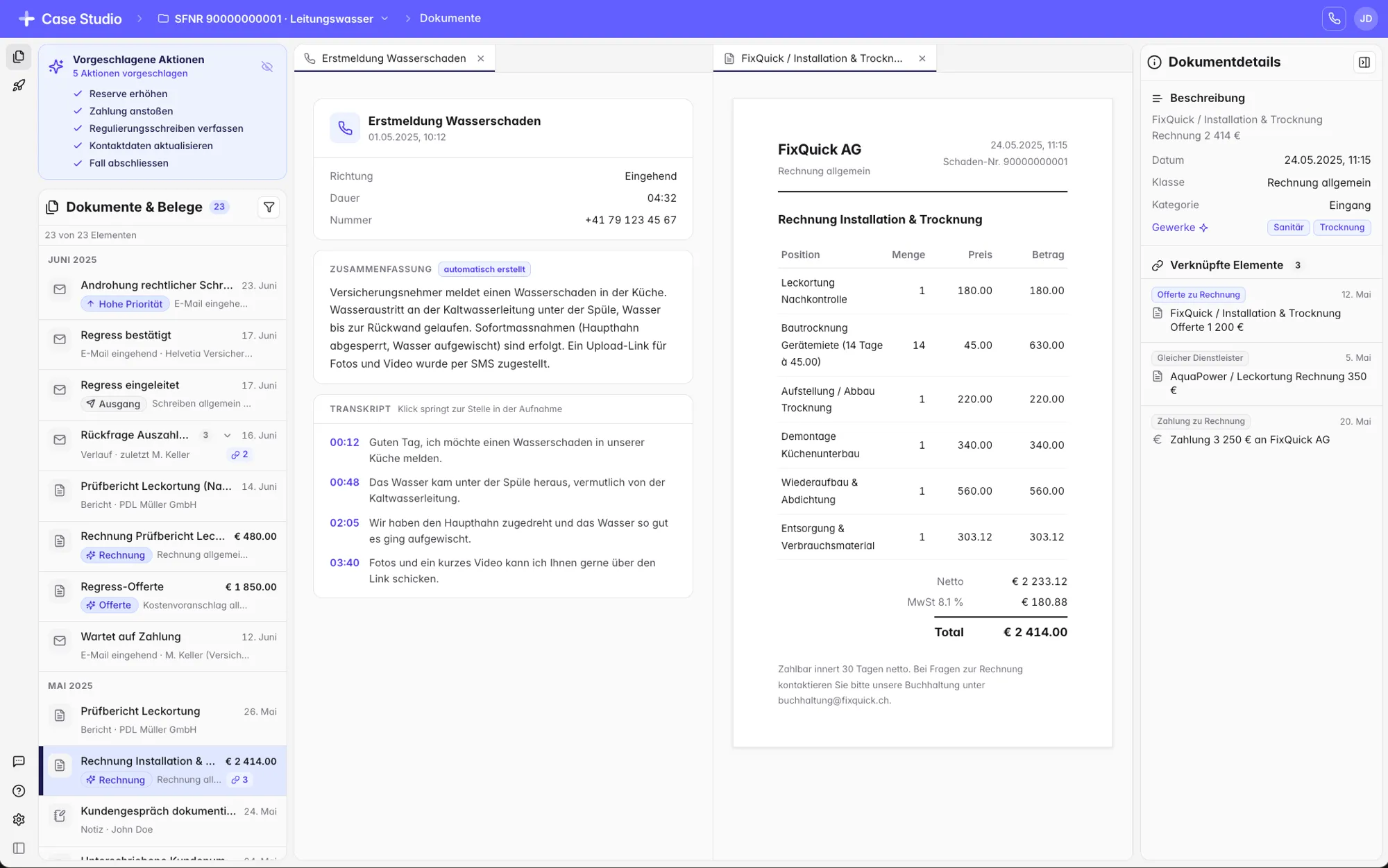Click the info icon beside Dokumentdetails
1388x868 pixels.
1154,62
